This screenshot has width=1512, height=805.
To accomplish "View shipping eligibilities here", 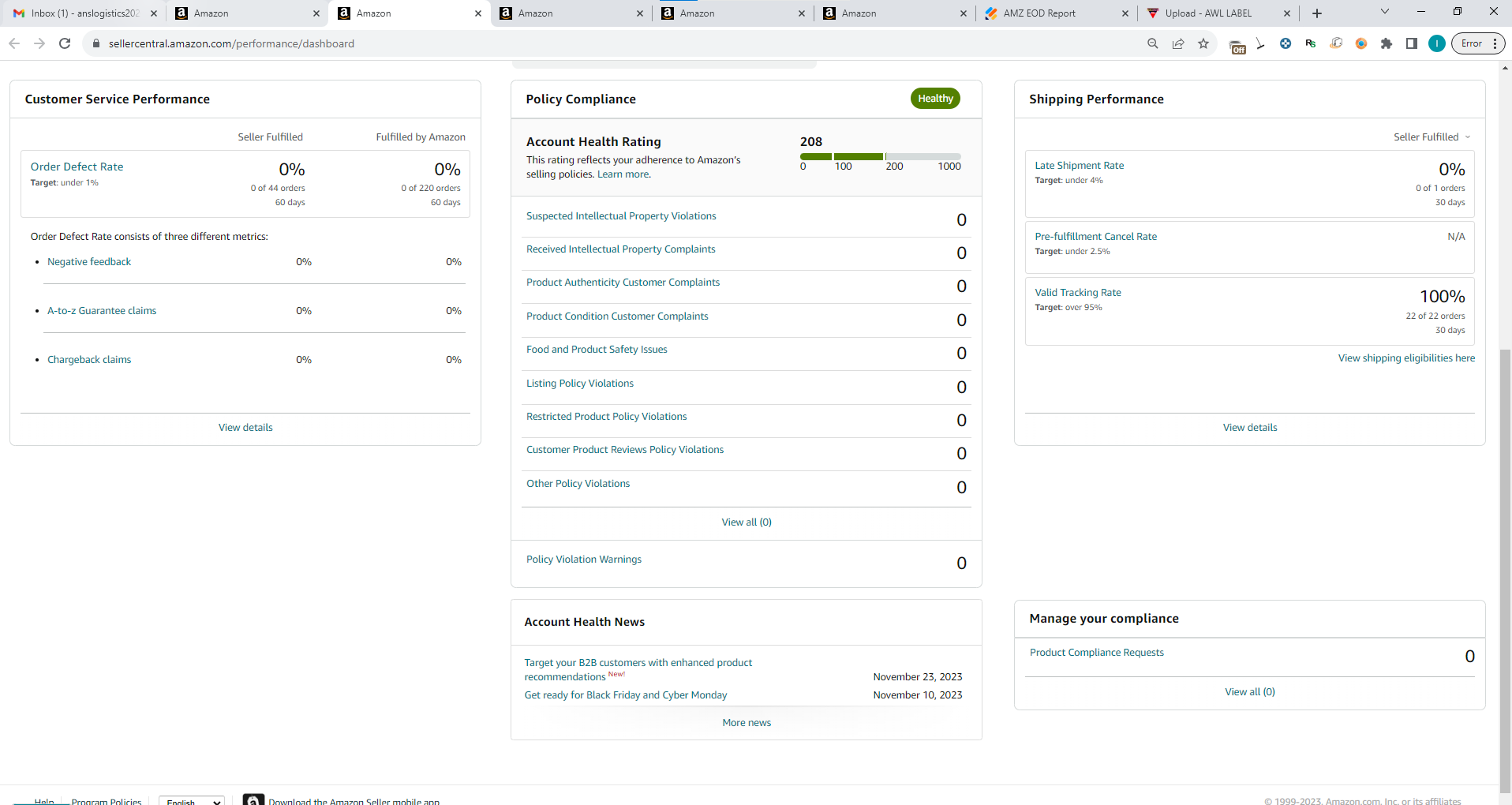I will (1406, 358).
